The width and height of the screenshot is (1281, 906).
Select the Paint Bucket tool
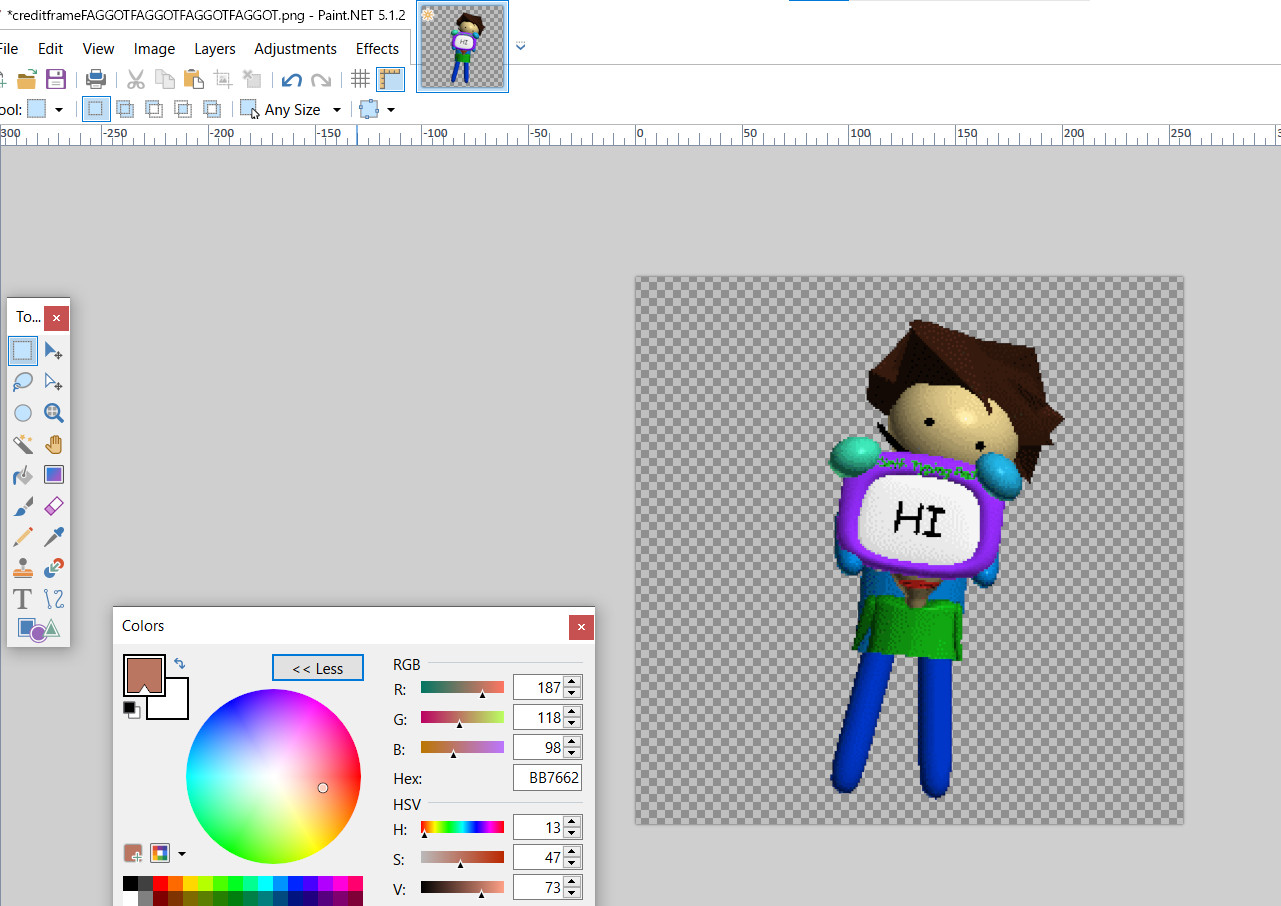[x=23, y=475]
